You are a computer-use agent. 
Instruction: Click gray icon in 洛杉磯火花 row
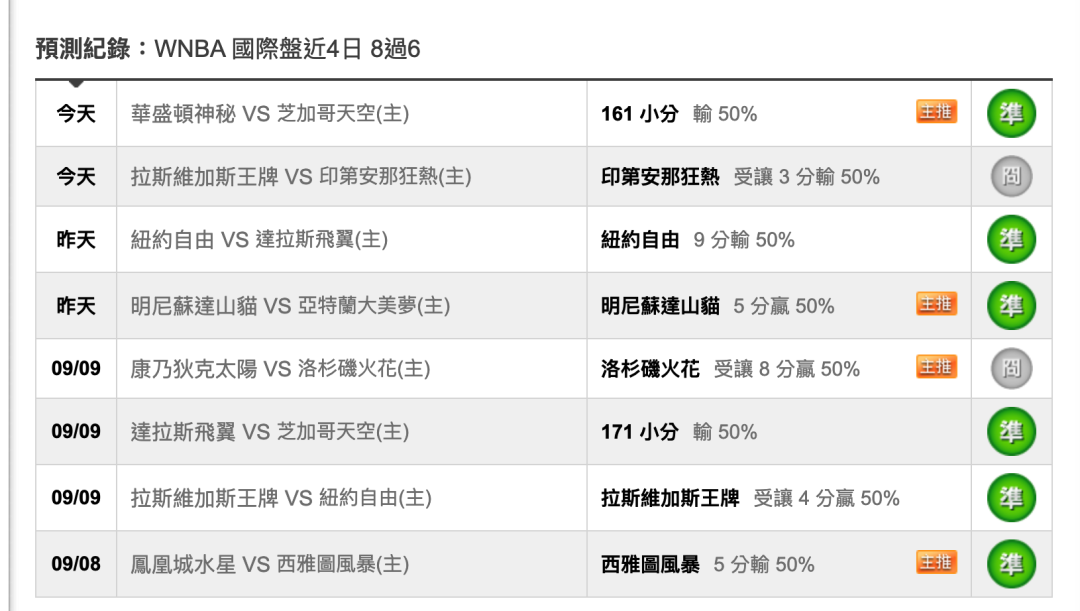pos(1011,369)
